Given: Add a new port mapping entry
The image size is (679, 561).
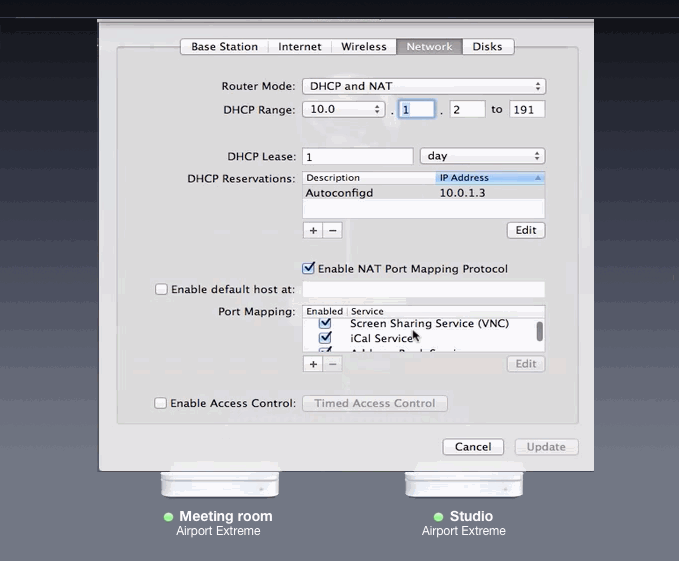Looking at the screenshot, I should [x=313, y=364].
